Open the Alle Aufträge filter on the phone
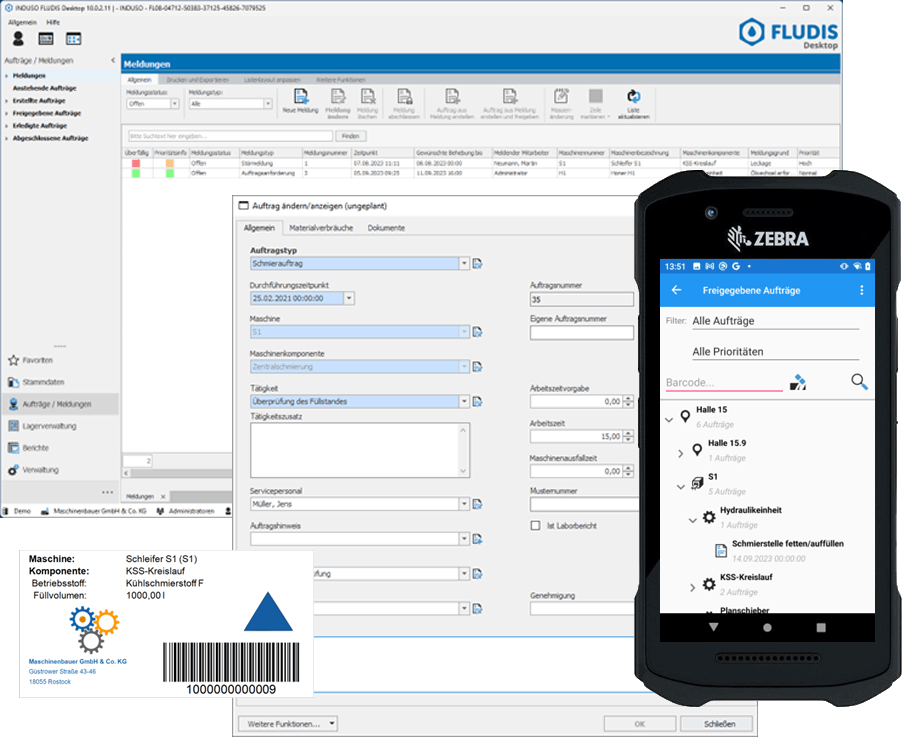 tap(775, 321)
